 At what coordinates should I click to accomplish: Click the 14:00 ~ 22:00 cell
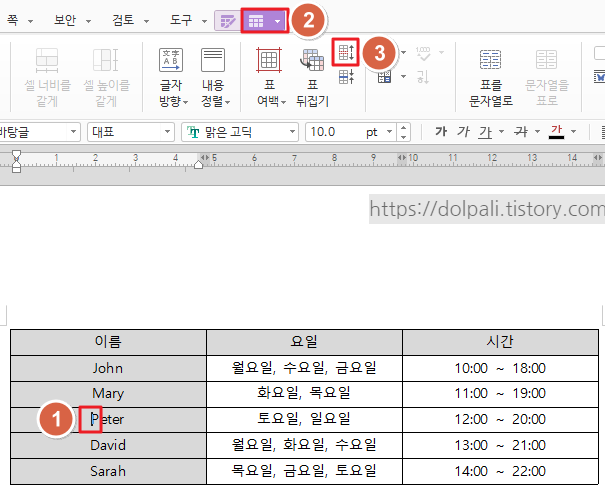[x=500, y=471]
